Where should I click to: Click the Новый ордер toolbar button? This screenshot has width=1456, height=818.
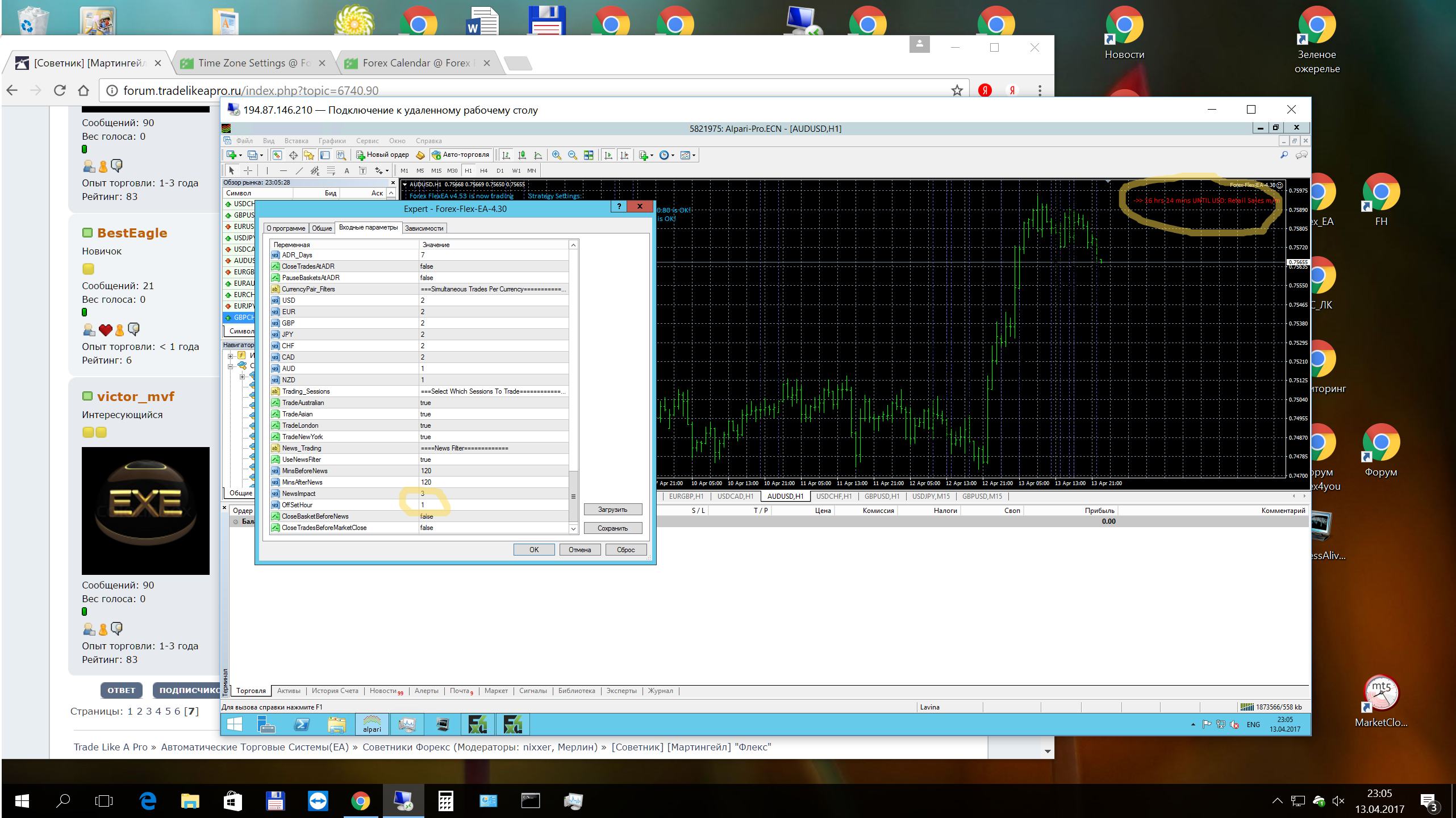pyautogui.click(x=382, y=155)
